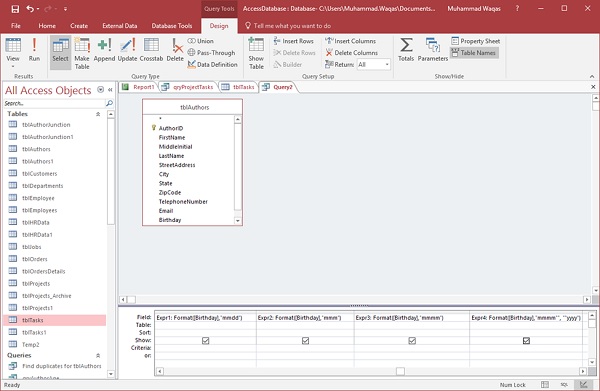Screen dimensions: 600x391
Task: Click design grid horizontal scrollbar thumb
Action: (x=400, y=371)
